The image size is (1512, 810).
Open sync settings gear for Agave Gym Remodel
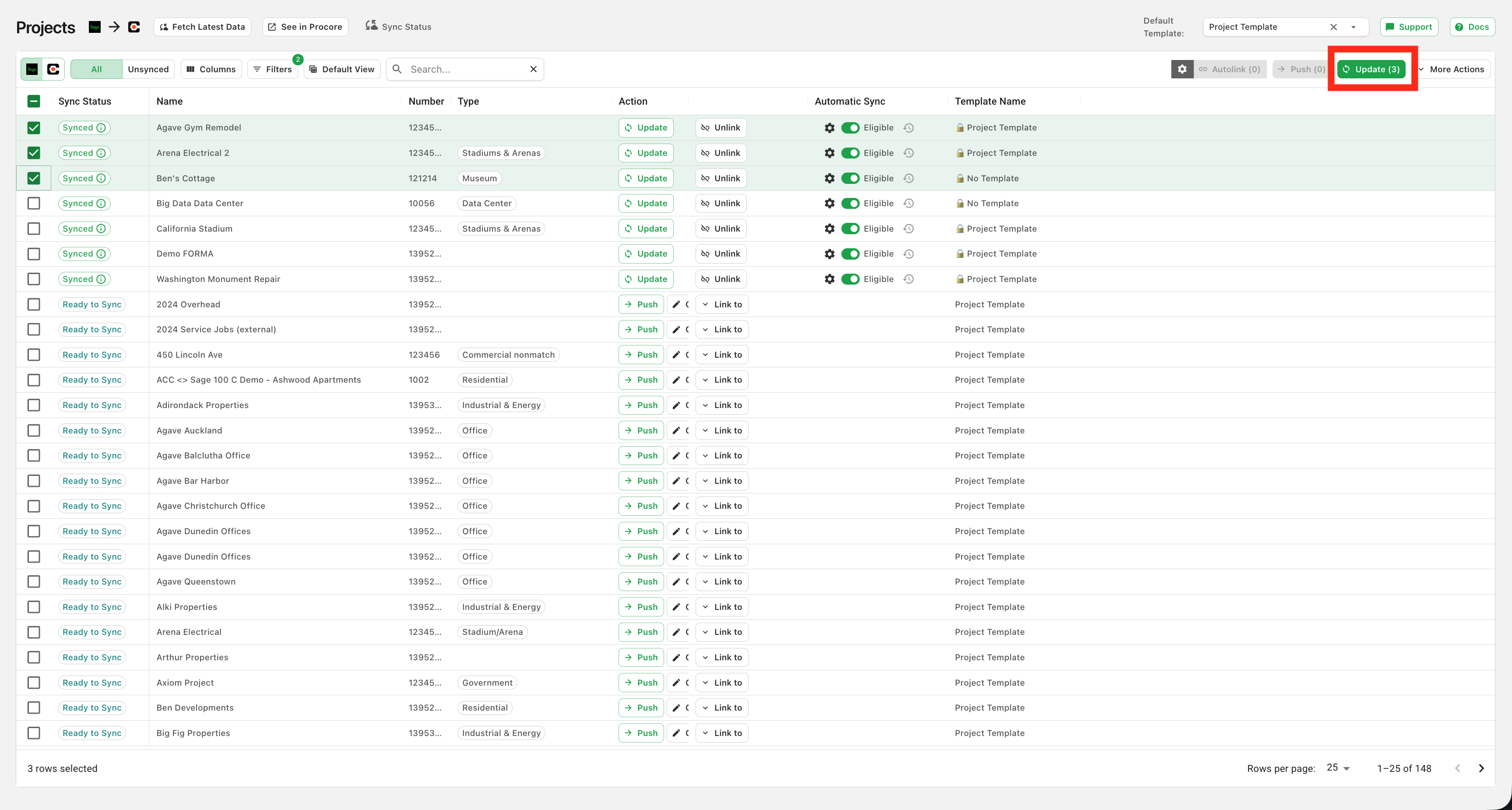point(829,128)
